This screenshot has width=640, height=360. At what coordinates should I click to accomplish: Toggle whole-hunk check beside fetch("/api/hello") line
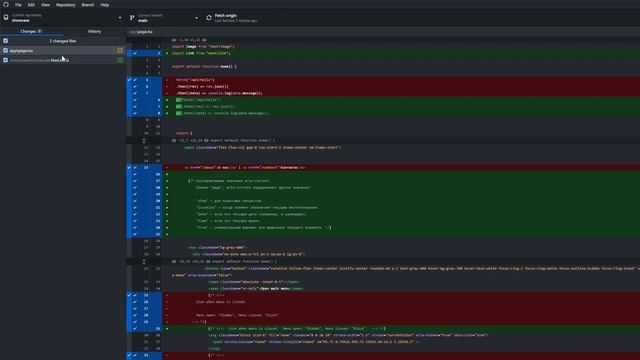coord(129,80)
